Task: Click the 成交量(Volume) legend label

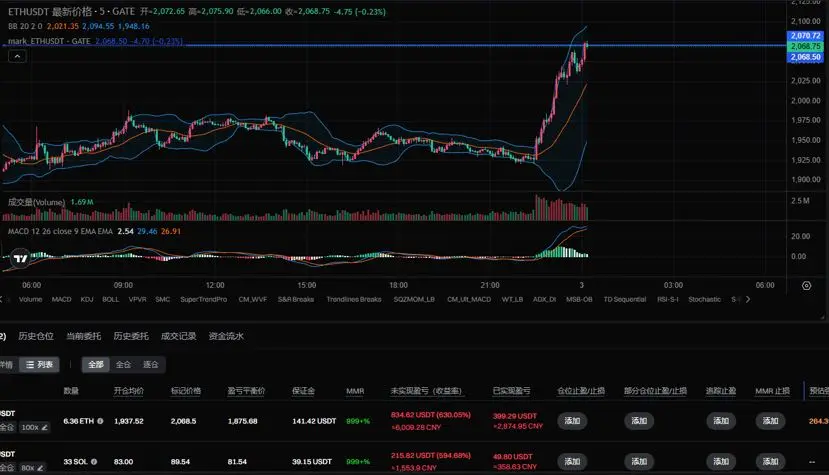Action: (36, 202)
